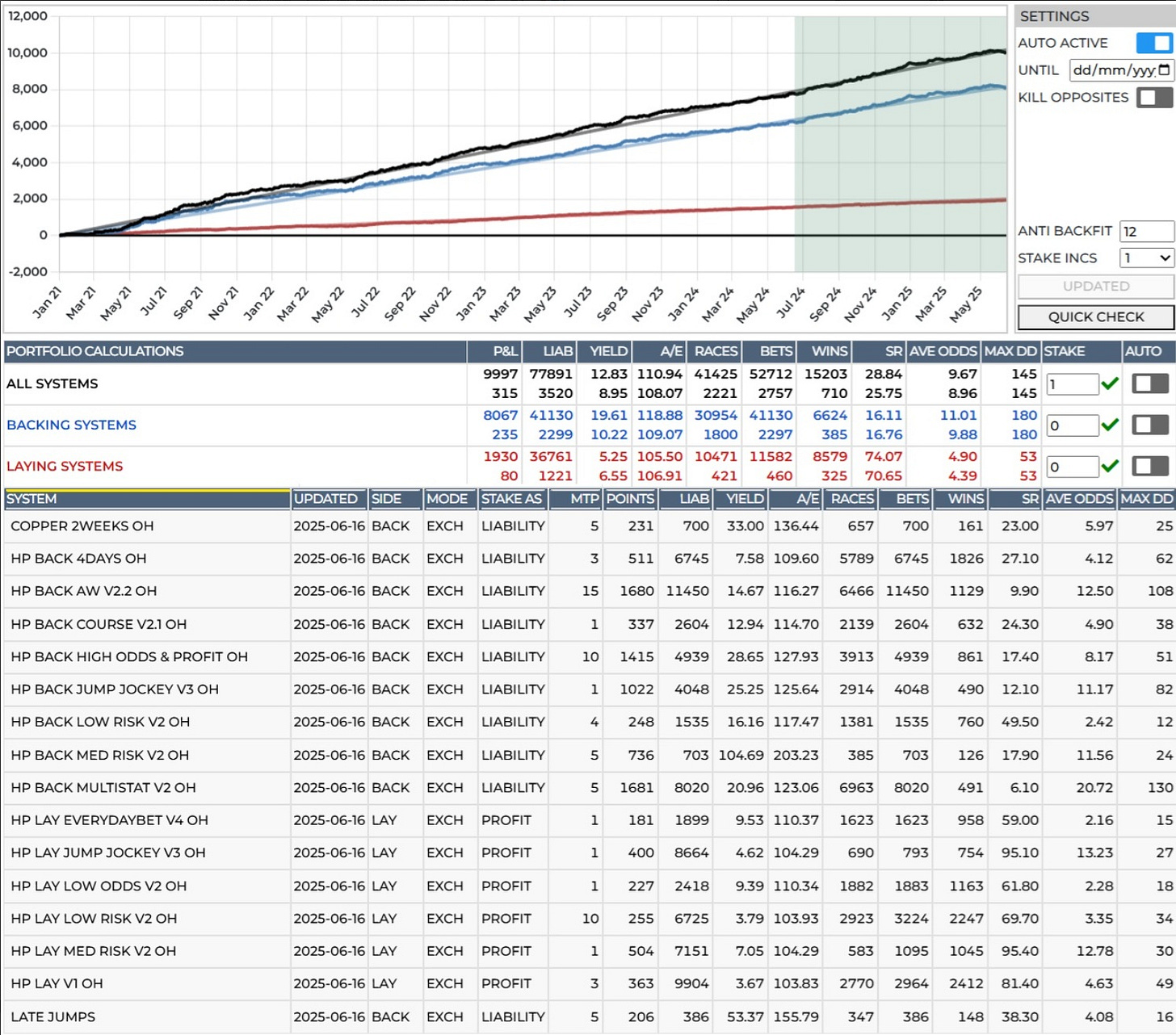Image resolution: width=1176 pixels, height=1035 pixels.
Task: Sort by the SIDE column header
Action: (x=395, y=499)
